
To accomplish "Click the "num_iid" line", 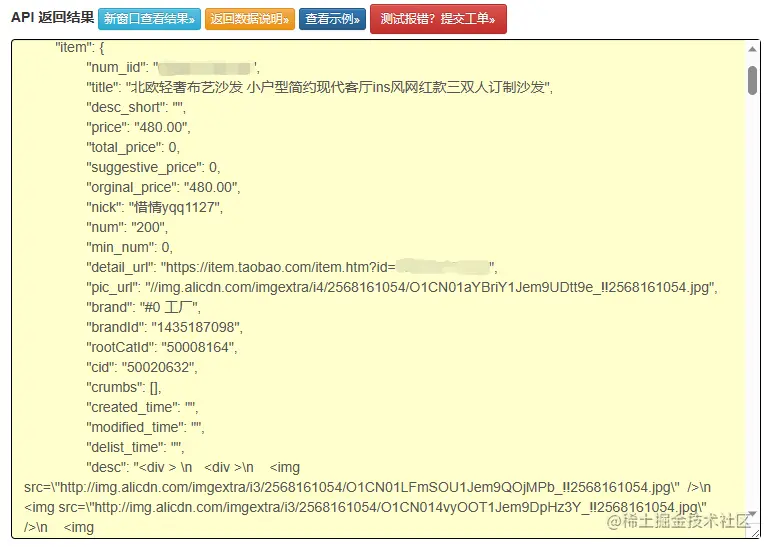I will 173,68.
